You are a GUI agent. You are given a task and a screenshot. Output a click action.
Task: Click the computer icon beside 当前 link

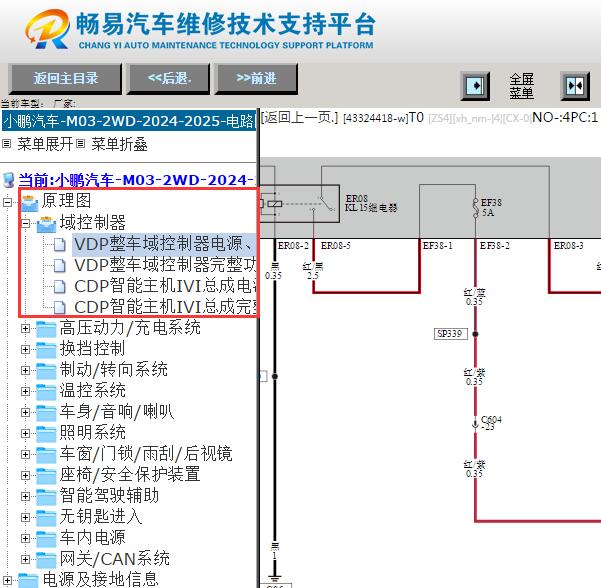pos(9,180)
